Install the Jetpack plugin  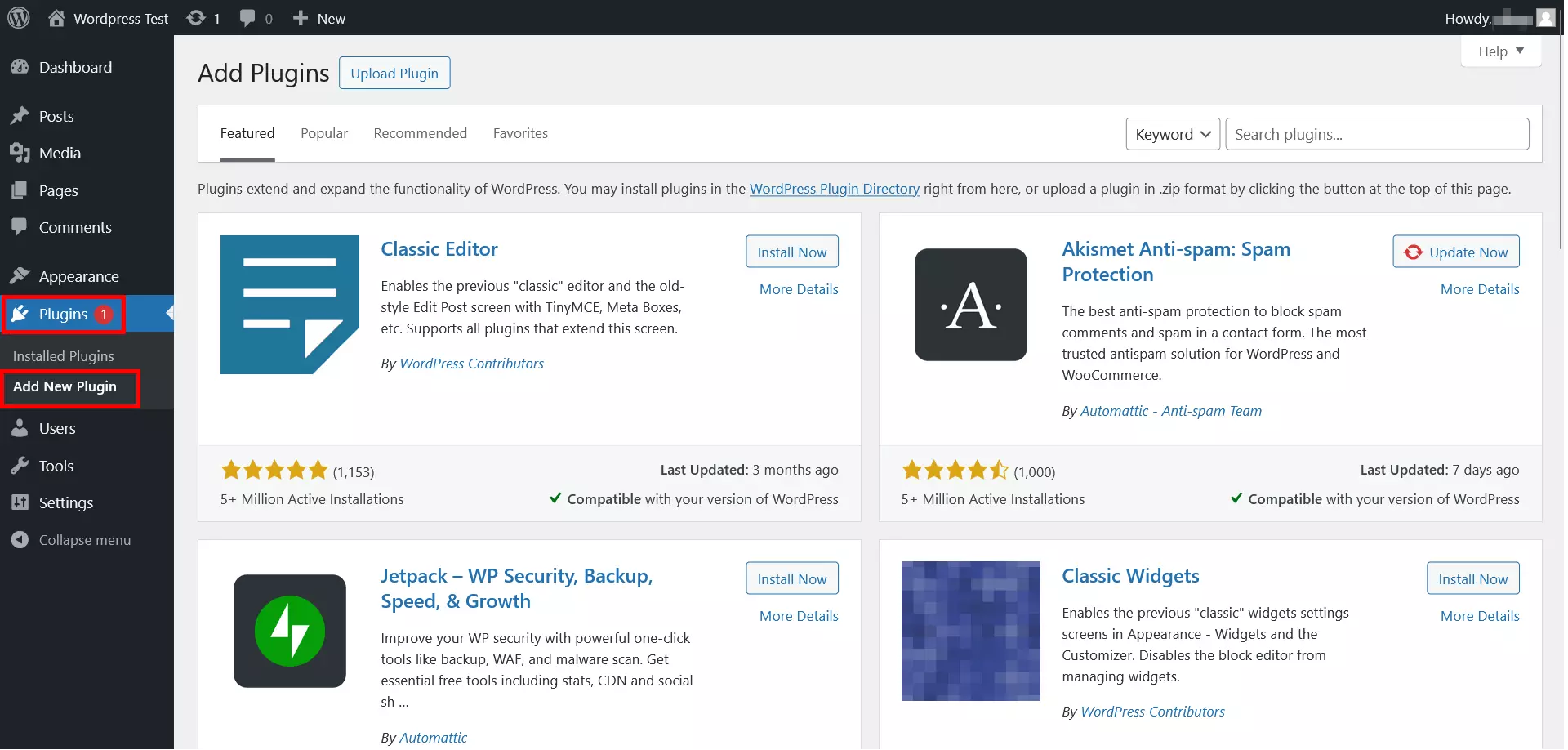coord(792,578)
